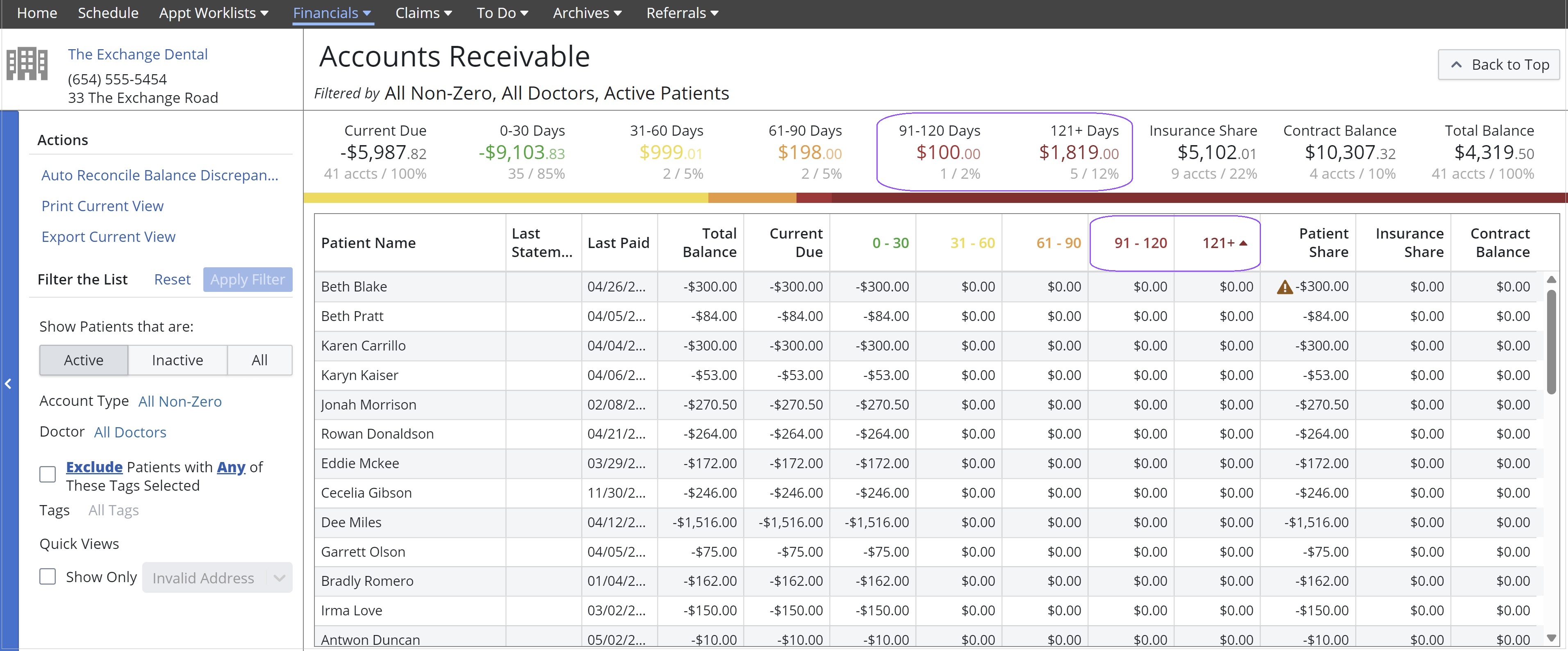Click the Exclude toggle word
This screenshot has width=1568, height=651.
pos(94,467)
